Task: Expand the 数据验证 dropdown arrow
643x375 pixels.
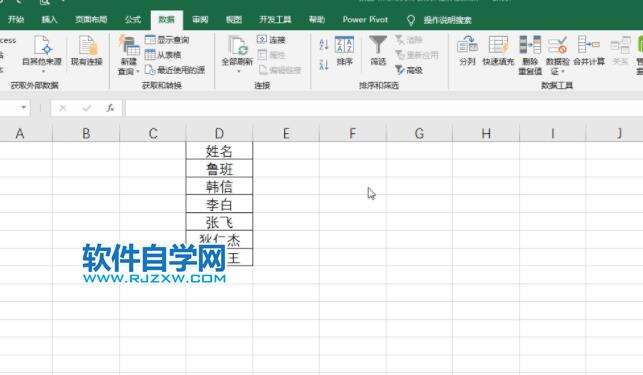Action: point(563,72)
